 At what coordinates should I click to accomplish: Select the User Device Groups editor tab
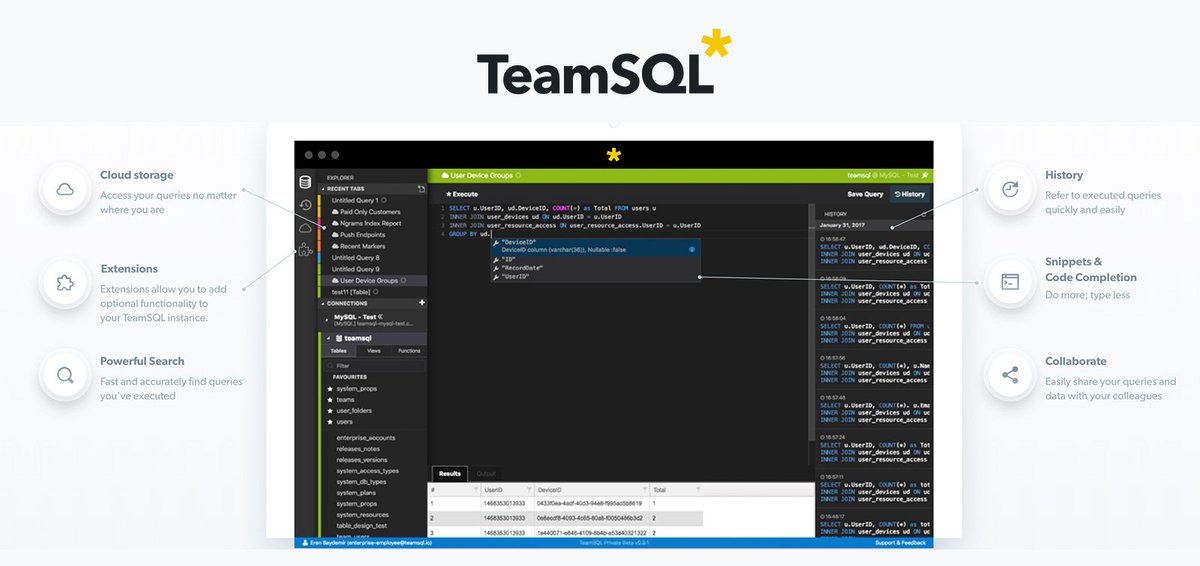[479, 175]
